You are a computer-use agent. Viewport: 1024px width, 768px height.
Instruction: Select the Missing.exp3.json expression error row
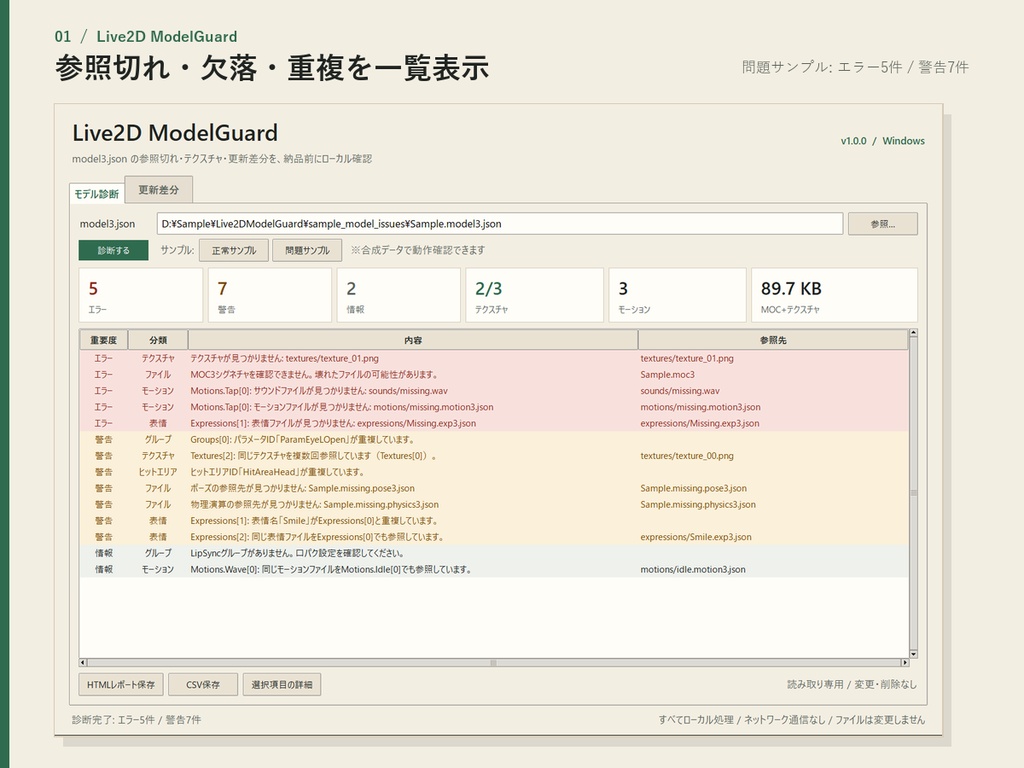tap(494, 423)
